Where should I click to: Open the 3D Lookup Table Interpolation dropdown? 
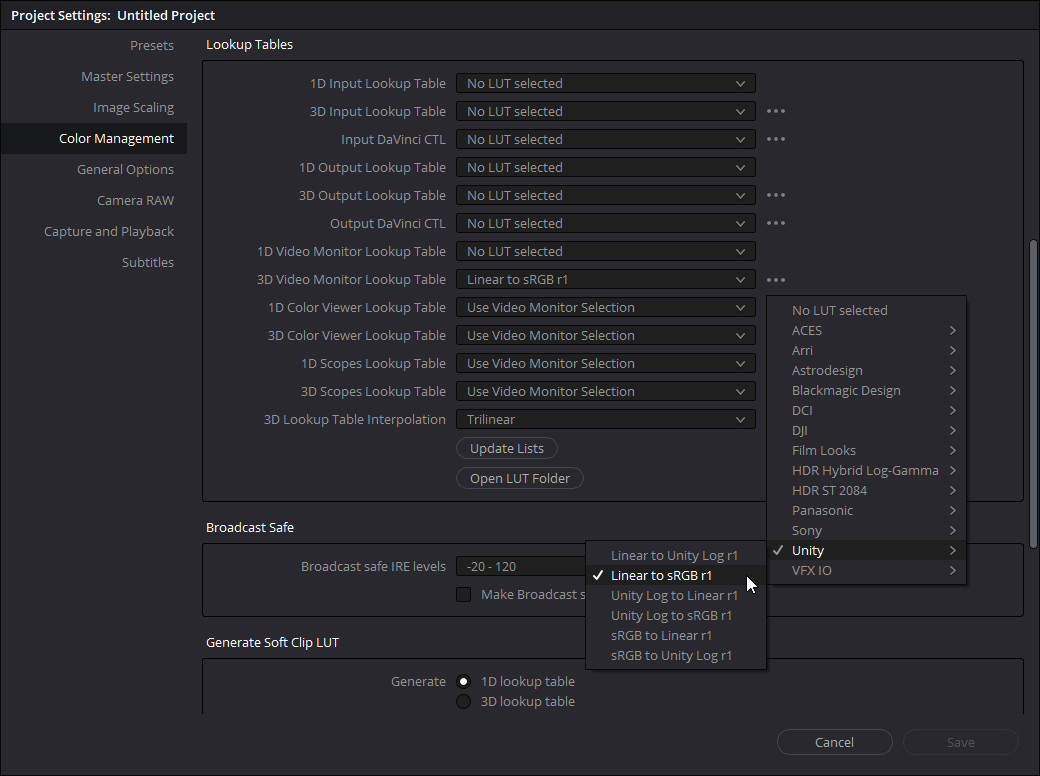coord(605,419)
